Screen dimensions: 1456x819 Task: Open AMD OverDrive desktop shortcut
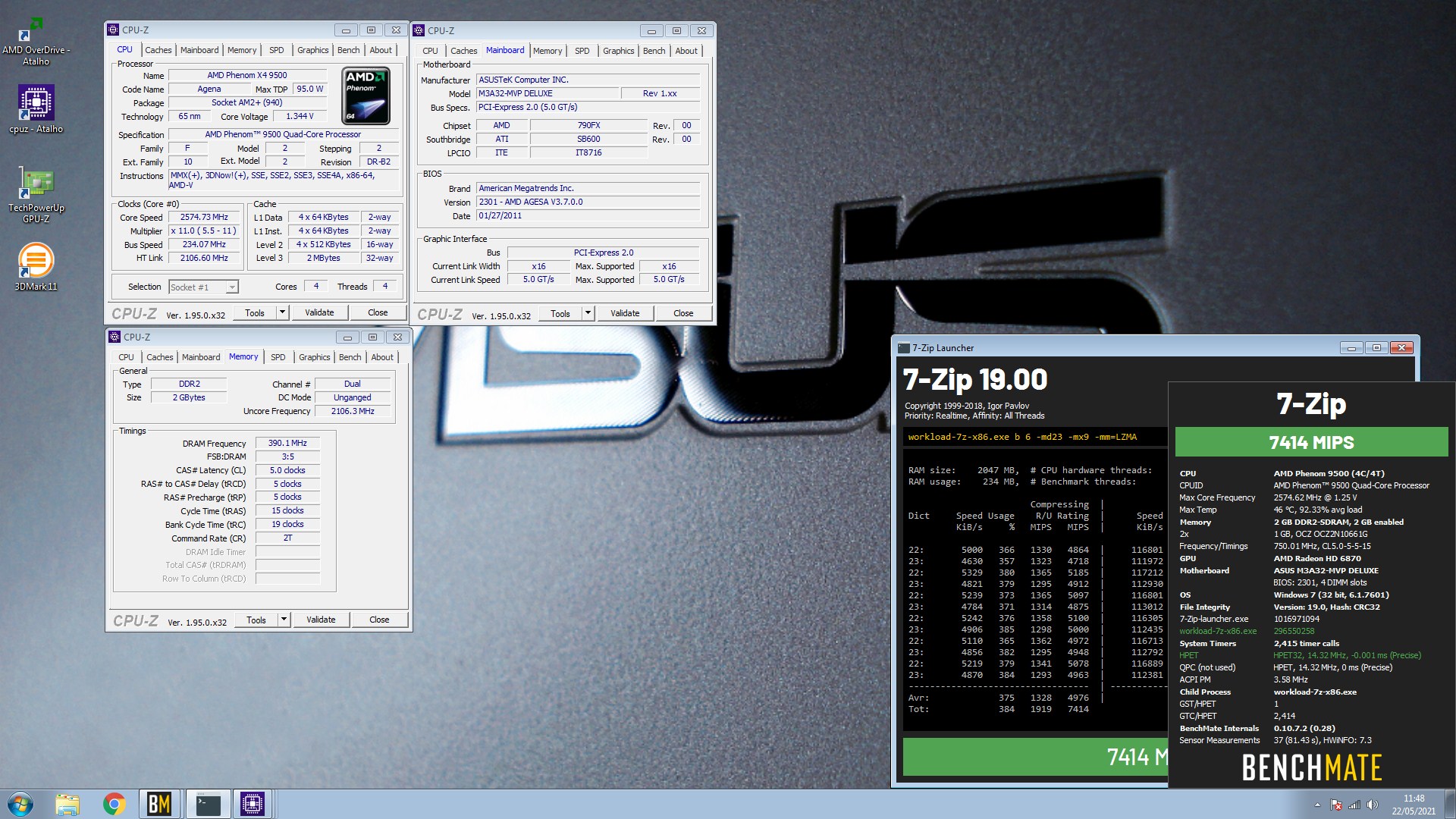click(36, 42)
